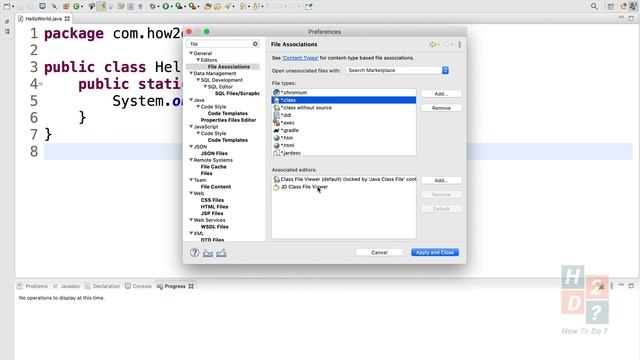Click Apply and Close
The width and height of the screenshot is (640, 360).
pos(435,252)
